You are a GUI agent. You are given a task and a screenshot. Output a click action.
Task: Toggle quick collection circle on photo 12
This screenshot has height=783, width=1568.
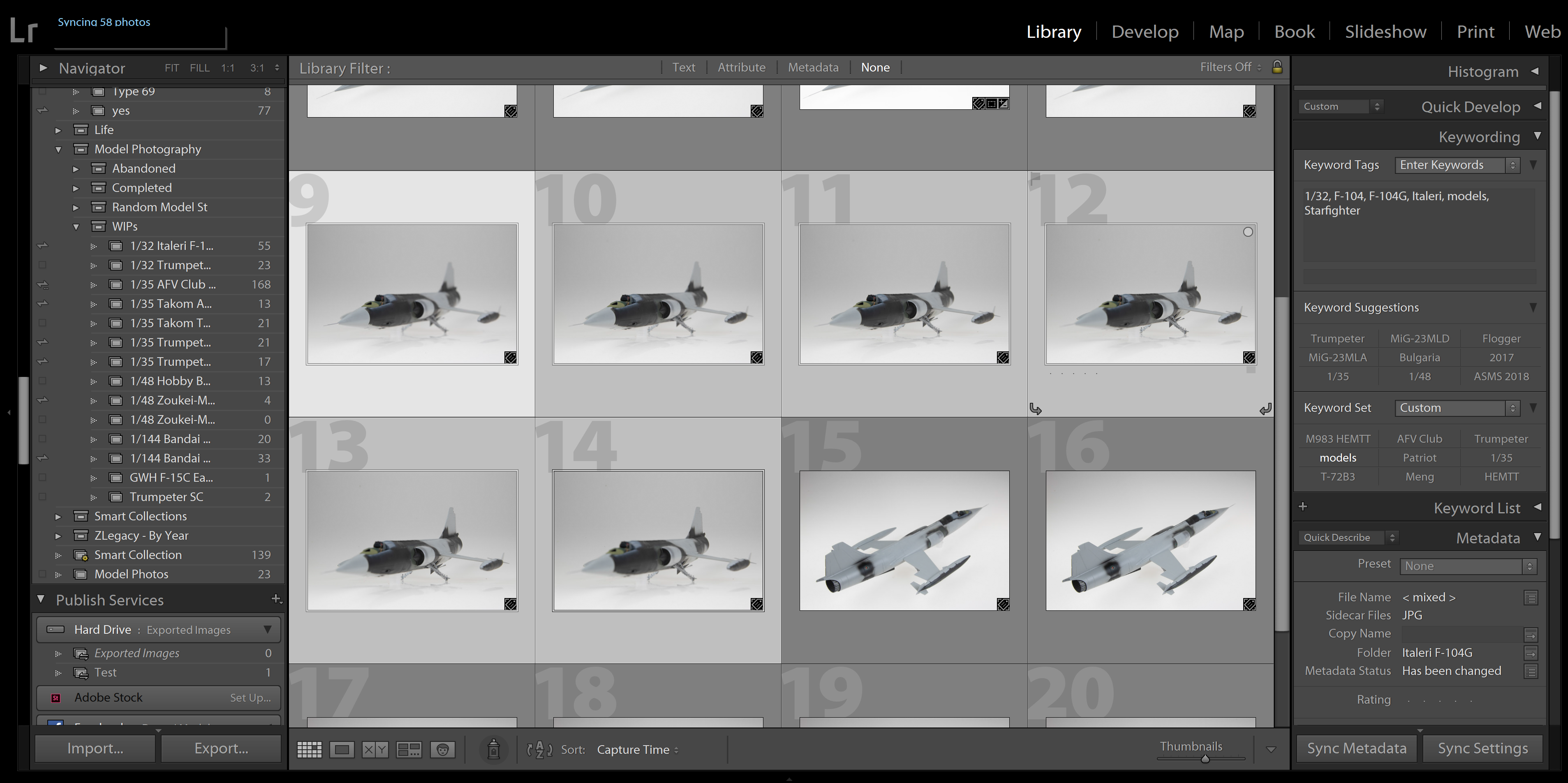(x=1248, y=232)
